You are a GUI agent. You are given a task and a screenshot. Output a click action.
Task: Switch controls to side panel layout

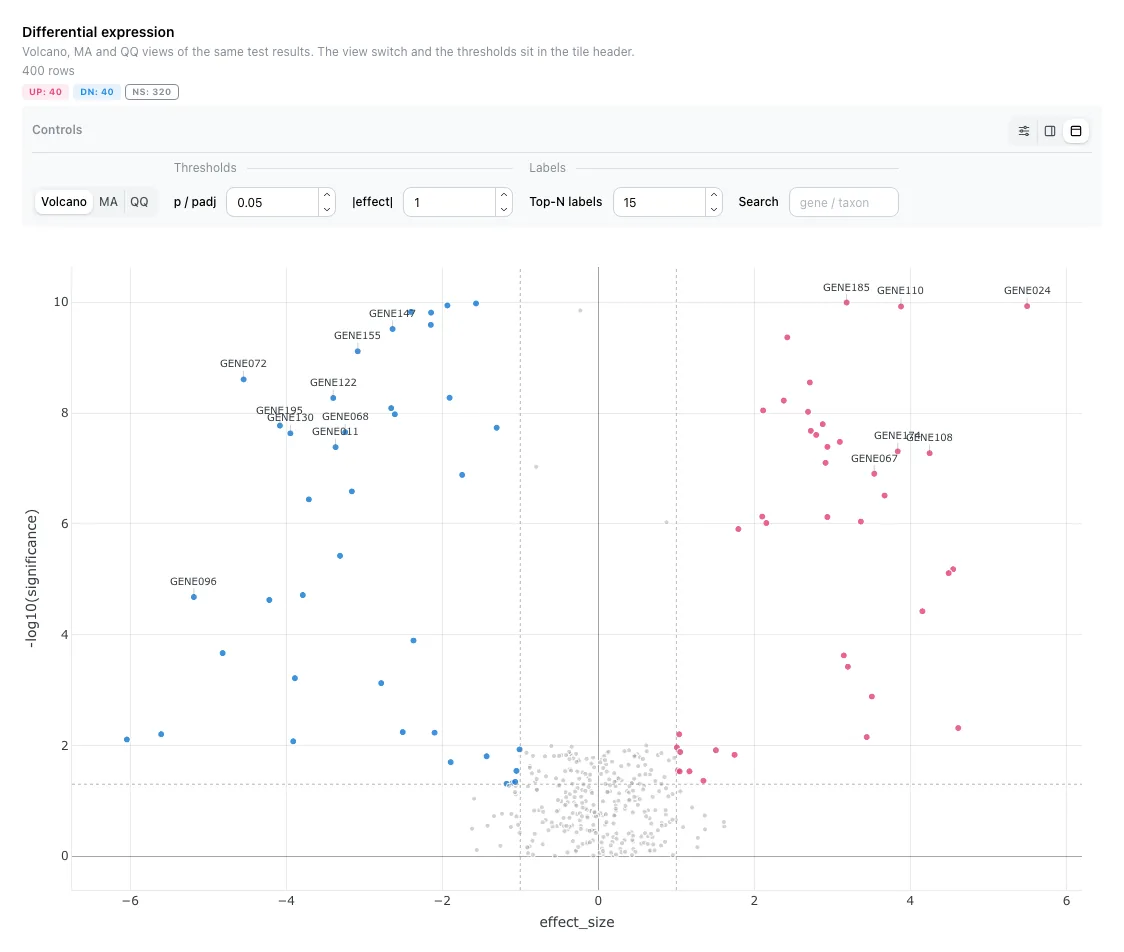point(1050,130)
